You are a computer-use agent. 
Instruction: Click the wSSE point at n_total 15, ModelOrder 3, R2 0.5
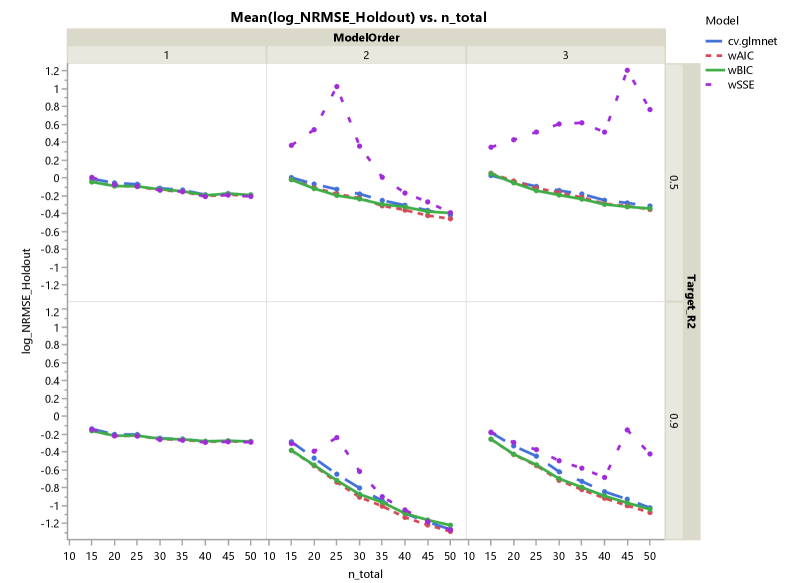pyautogui.click(x=491, y=147)
